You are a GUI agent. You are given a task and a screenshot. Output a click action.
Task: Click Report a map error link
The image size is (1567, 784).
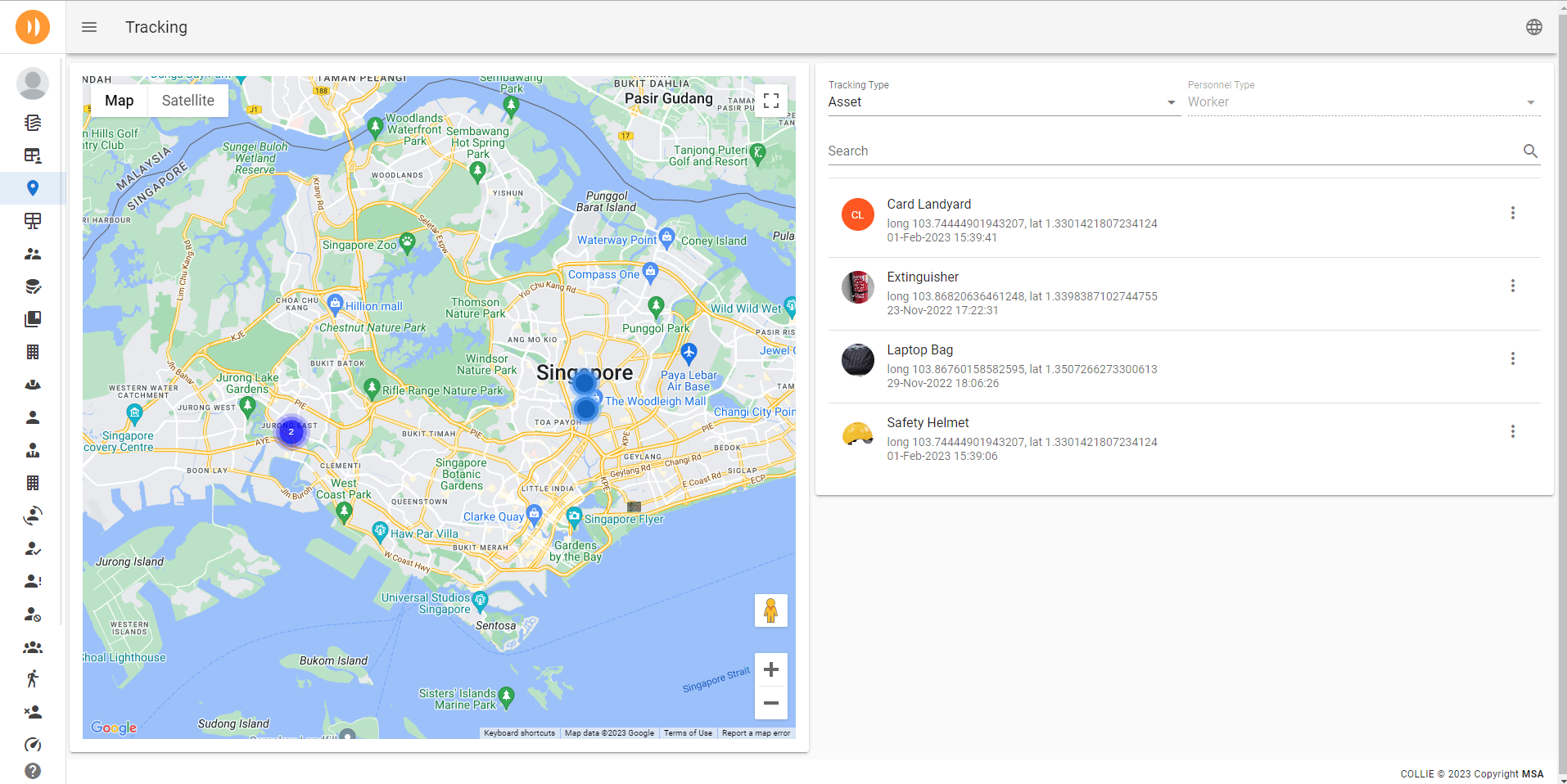click(x=756, y=733)
